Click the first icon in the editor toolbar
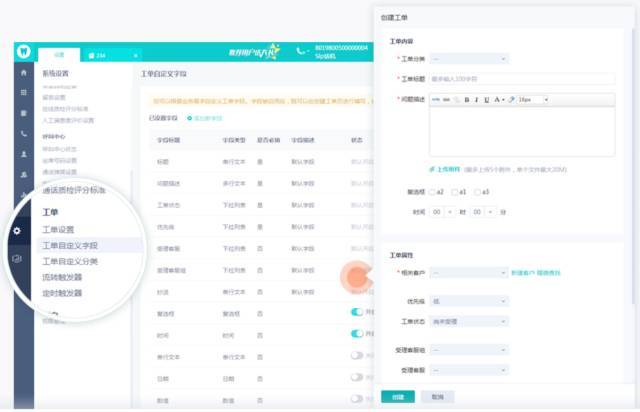This screenshot has height=412, width=640. coord(436,100)
